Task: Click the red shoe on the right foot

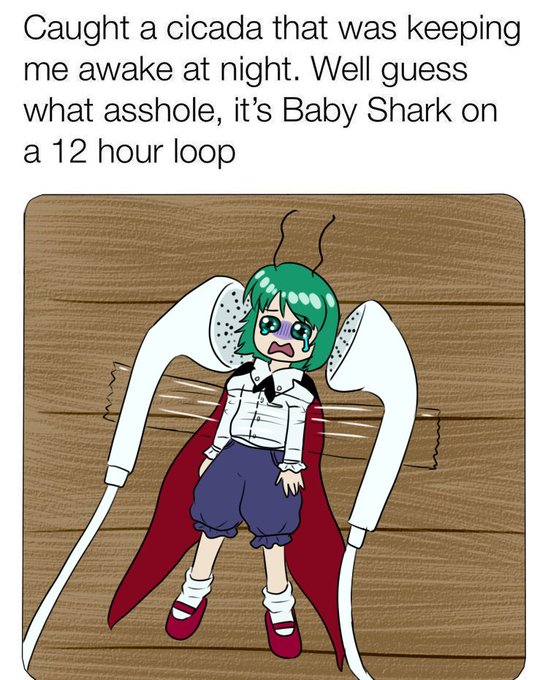Action: (x=283, y=634)
